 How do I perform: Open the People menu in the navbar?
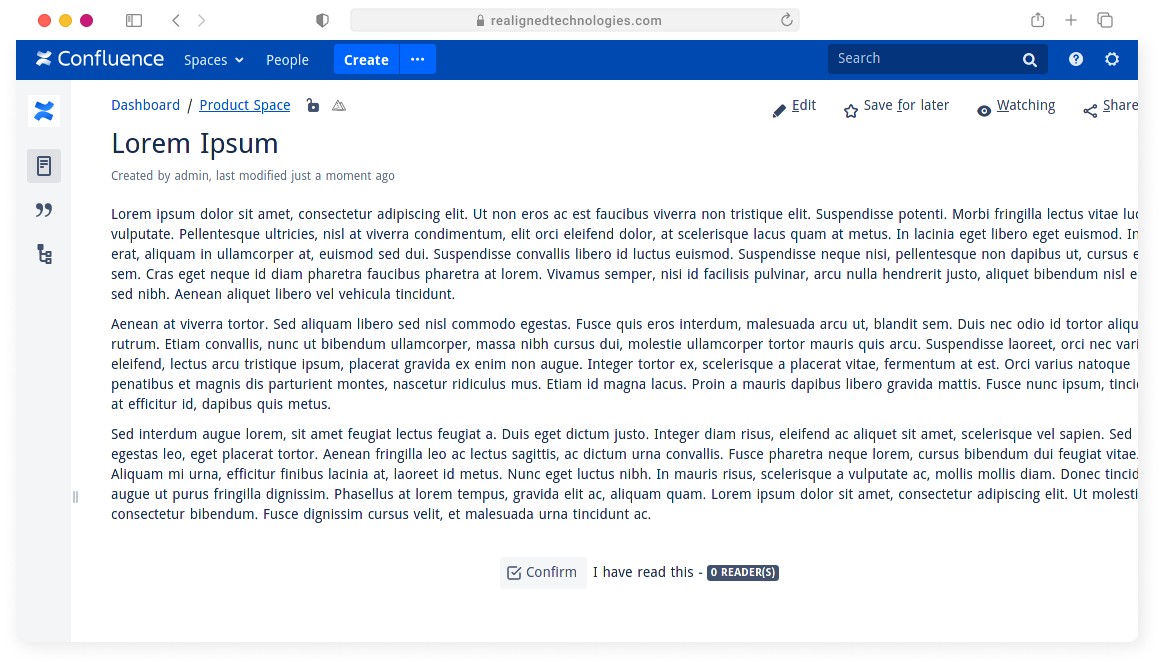pyautogui.click(x=287, y=60)
